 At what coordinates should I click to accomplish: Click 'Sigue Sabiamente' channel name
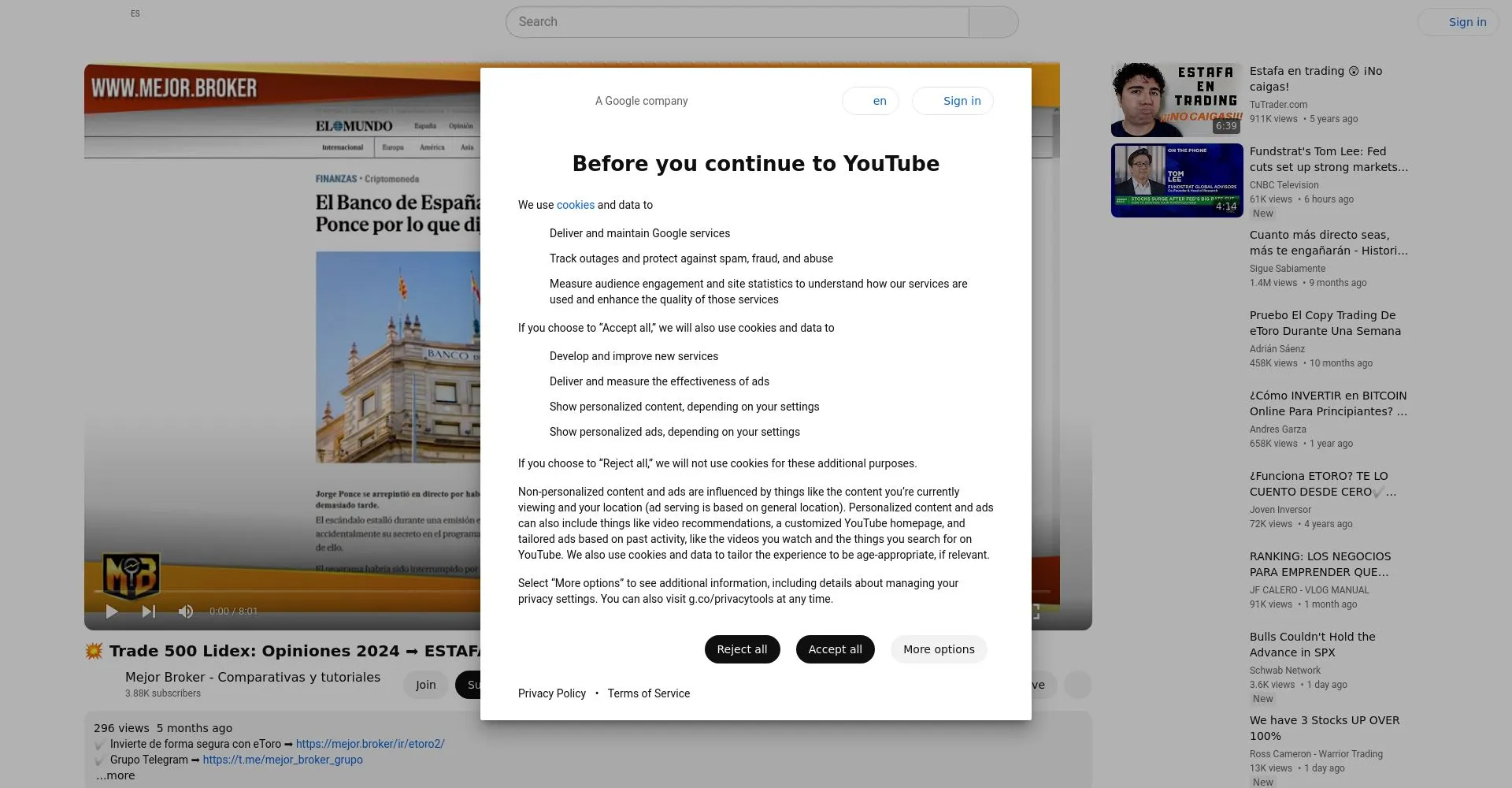coord(1288,269)
